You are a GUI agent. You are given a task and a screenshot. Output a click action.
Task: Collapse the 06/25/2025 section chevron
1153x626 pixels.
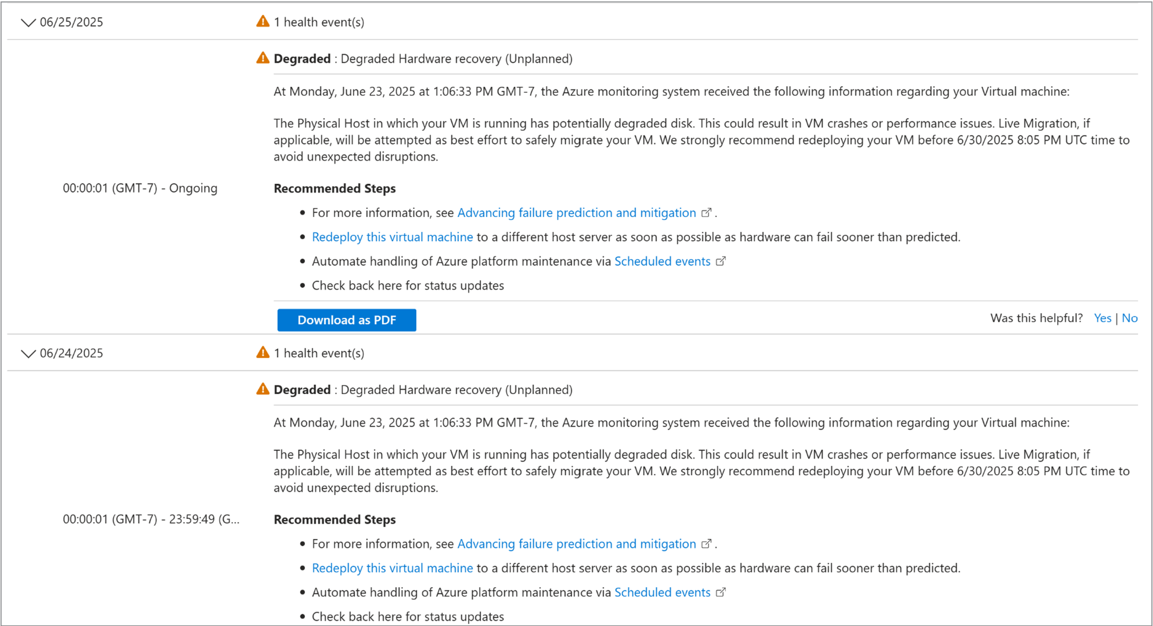pyautogui.click(x=28, y=22)
